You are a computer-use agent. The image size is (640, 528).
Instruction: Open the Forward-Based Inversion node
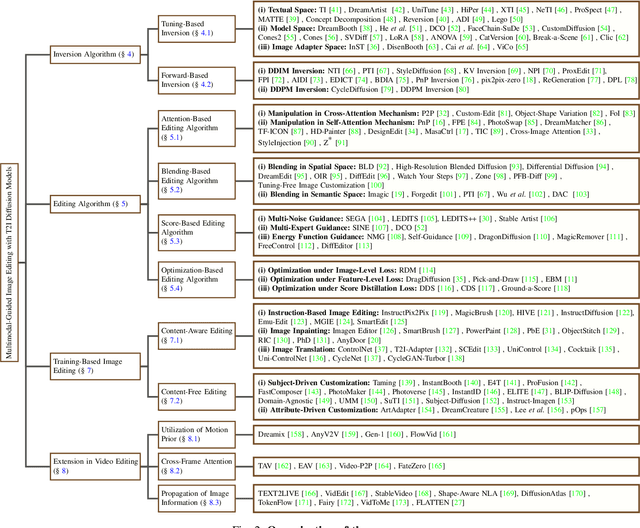197,80
